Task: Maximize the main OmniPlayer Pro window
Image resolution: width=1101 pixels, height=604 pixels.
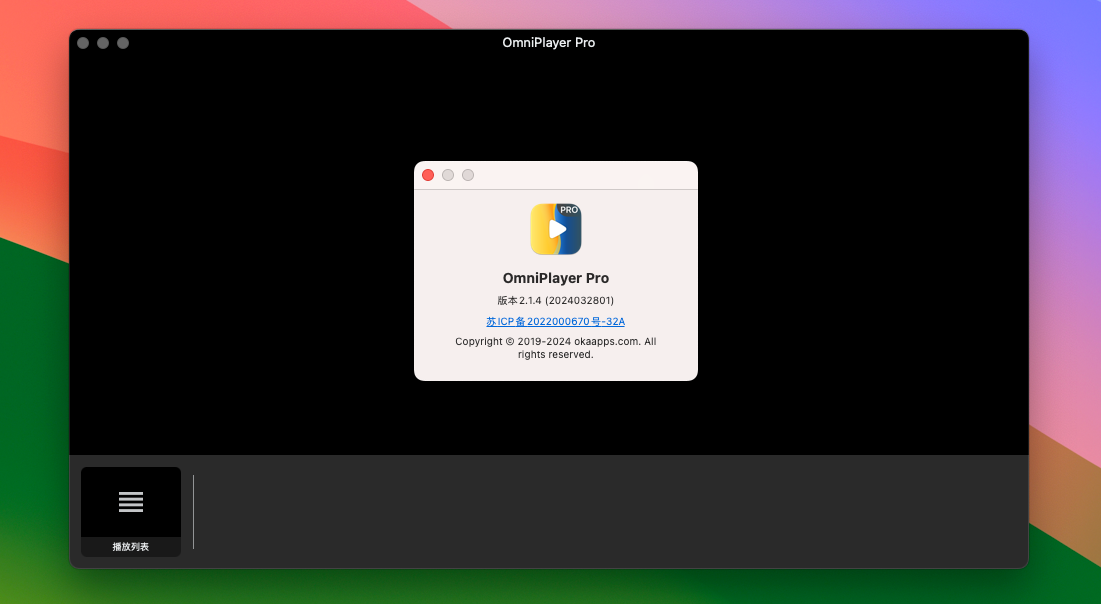Action: (123, 43)
